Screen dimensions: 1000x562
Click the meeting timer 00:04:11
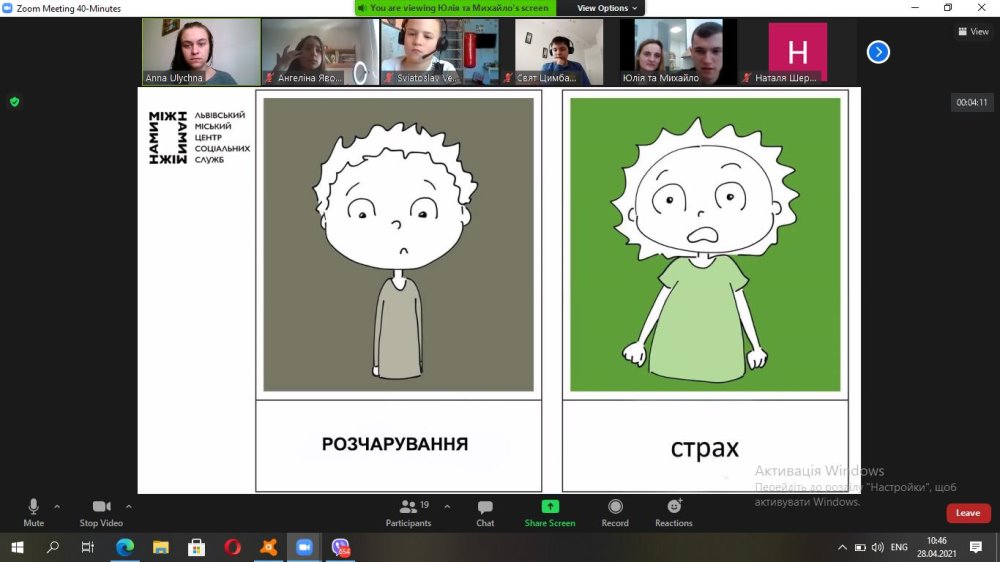tap(972, 102)
